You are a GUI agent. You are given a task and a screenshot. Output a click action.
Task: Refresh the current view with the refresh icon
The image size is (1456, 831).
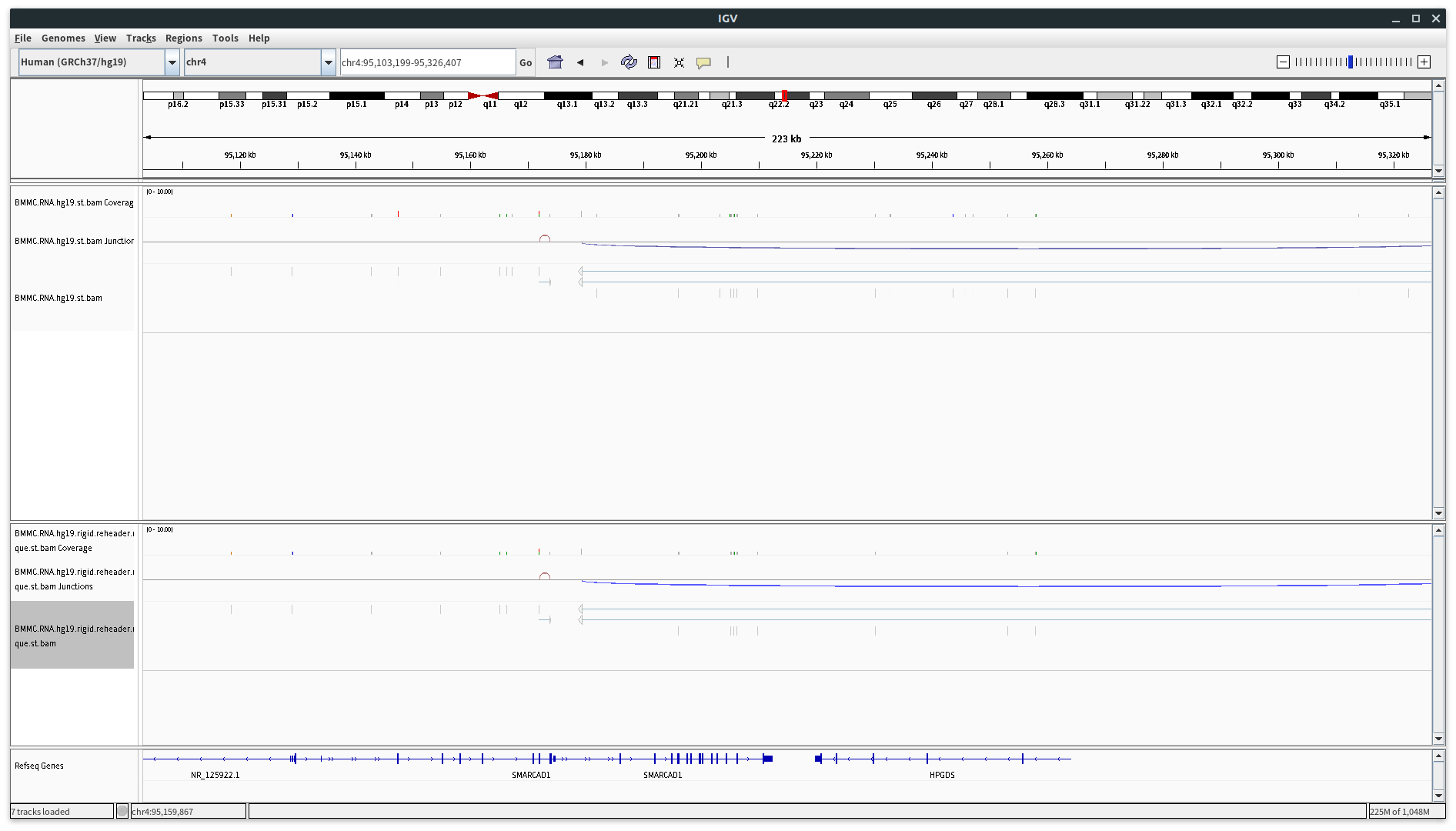629,62
